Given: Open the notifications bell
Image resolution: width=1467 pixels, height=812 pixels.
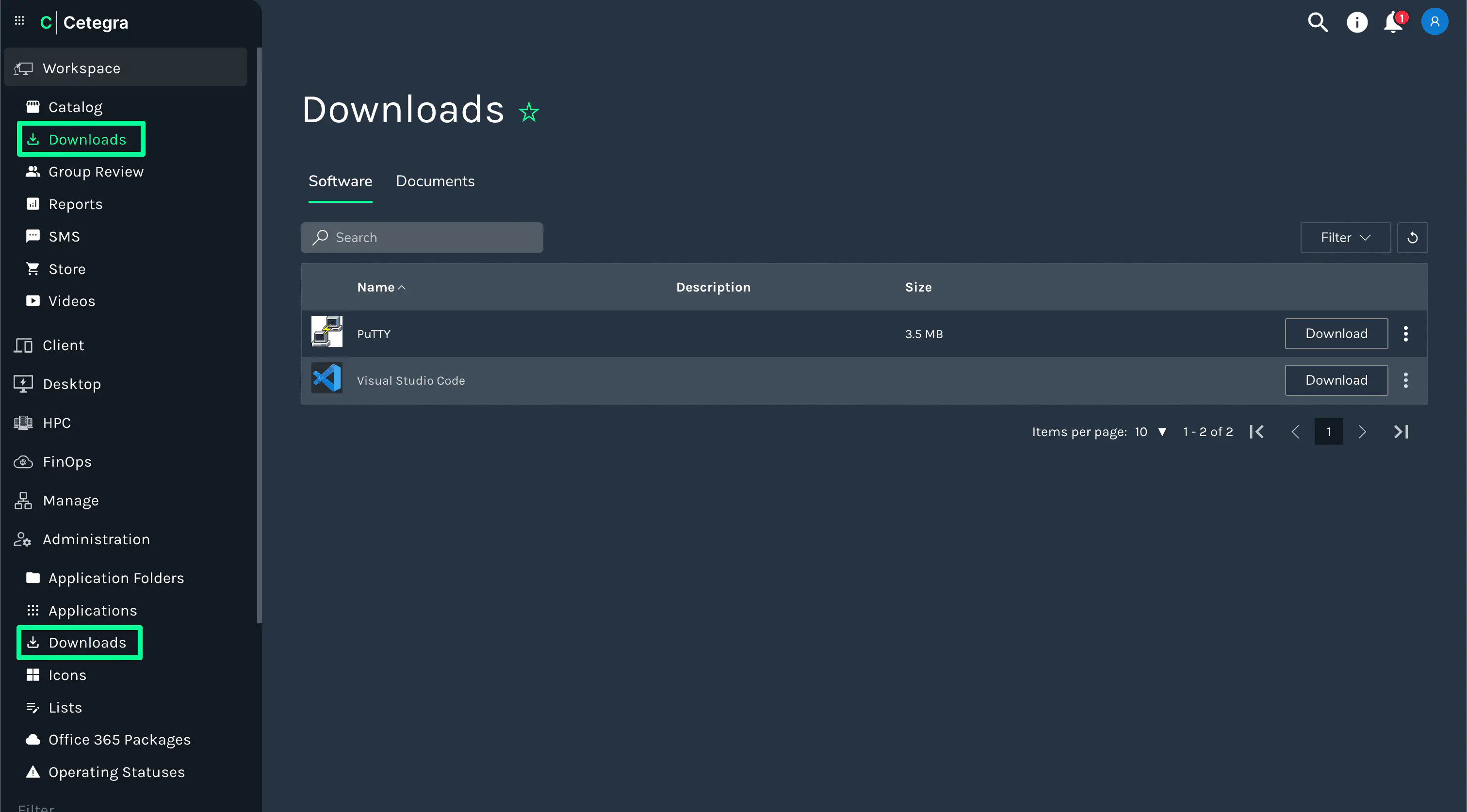Looking at the screenshot, I should point(1394,23).
